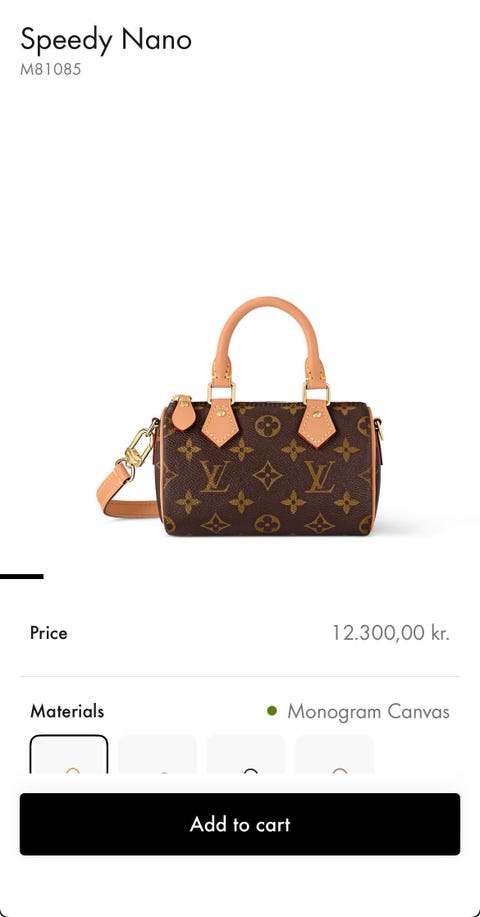Tap the left LV monogram on the bag
The width and height of the screenshot is (480, 917).
click(x=215, y=476)
